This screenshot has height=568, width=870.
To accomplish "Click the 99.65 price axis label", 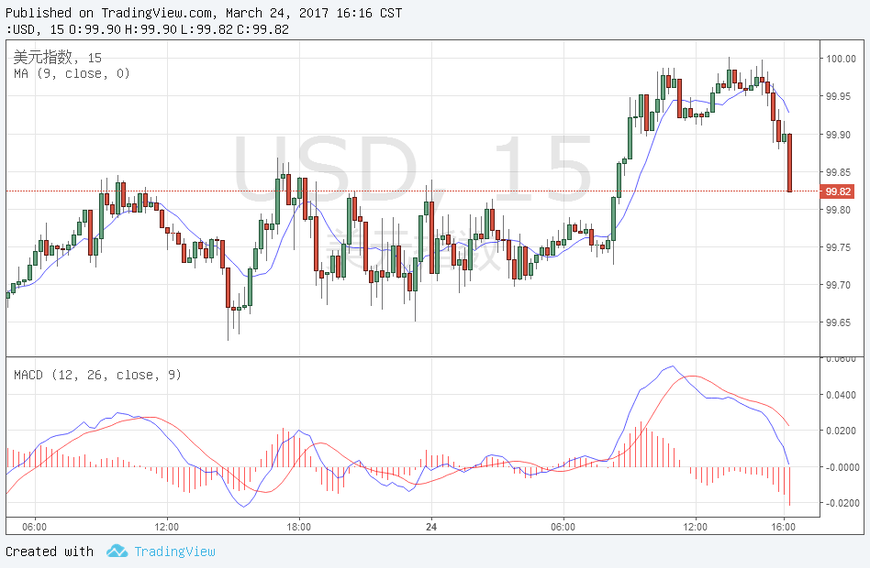I will pos(838,323).
